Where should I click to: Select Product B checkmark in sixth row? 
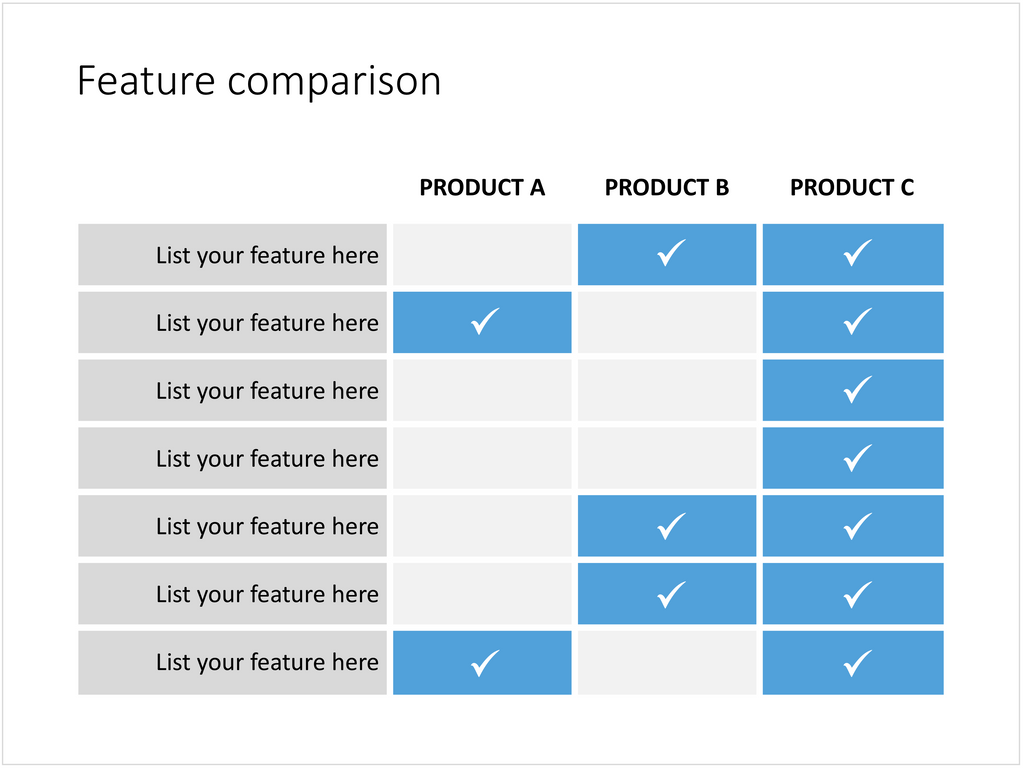[671, 594]
